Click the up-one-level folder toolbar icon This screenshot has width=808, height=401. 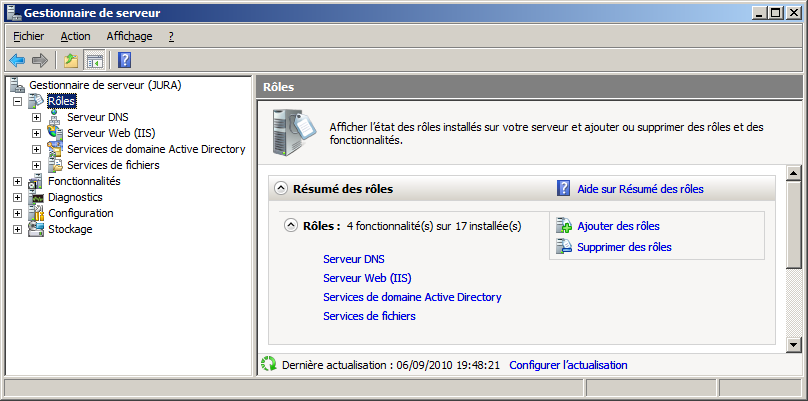(x=70, y=60)
